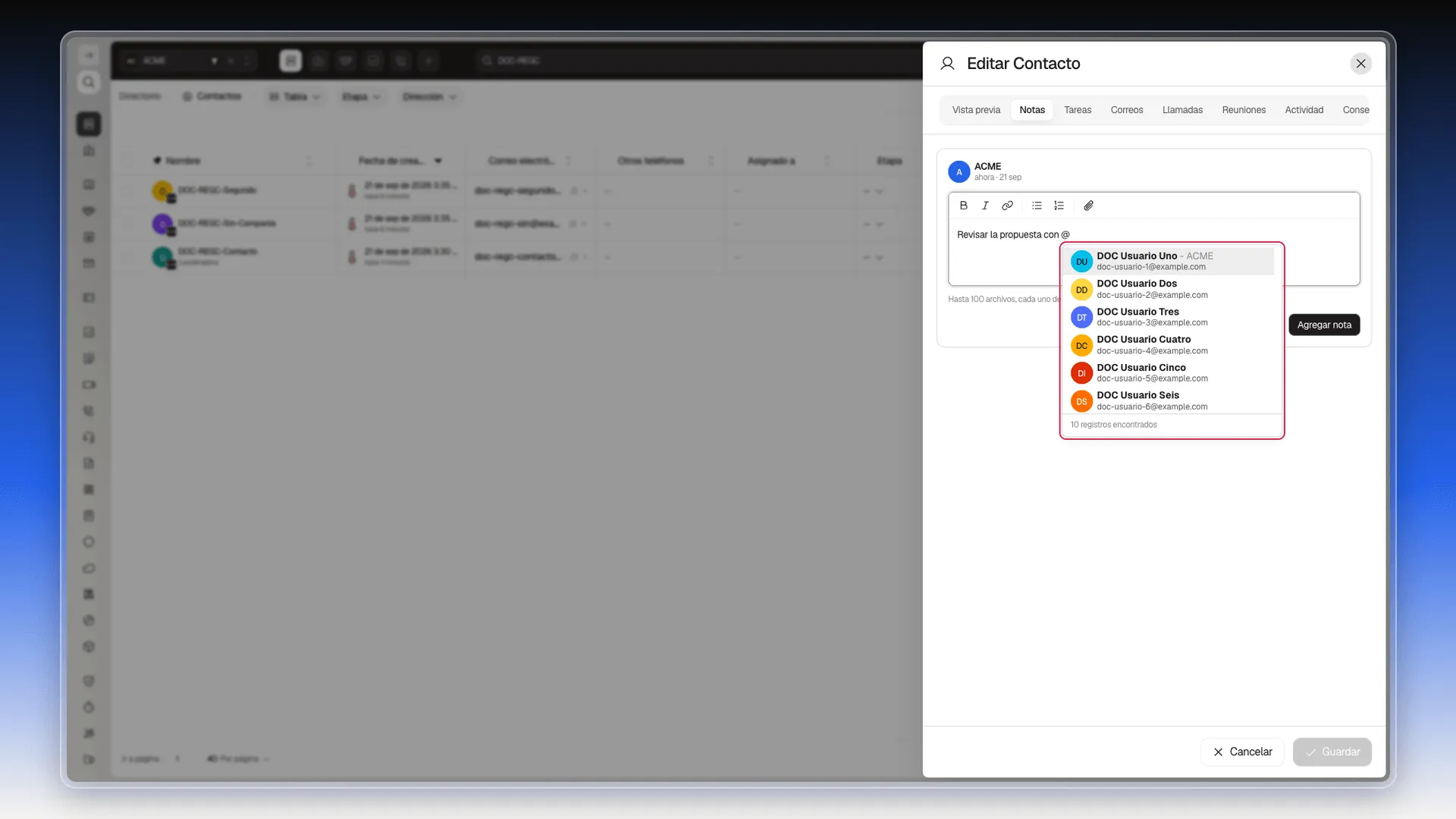Insert bulleted list in note

[1037, 206]
